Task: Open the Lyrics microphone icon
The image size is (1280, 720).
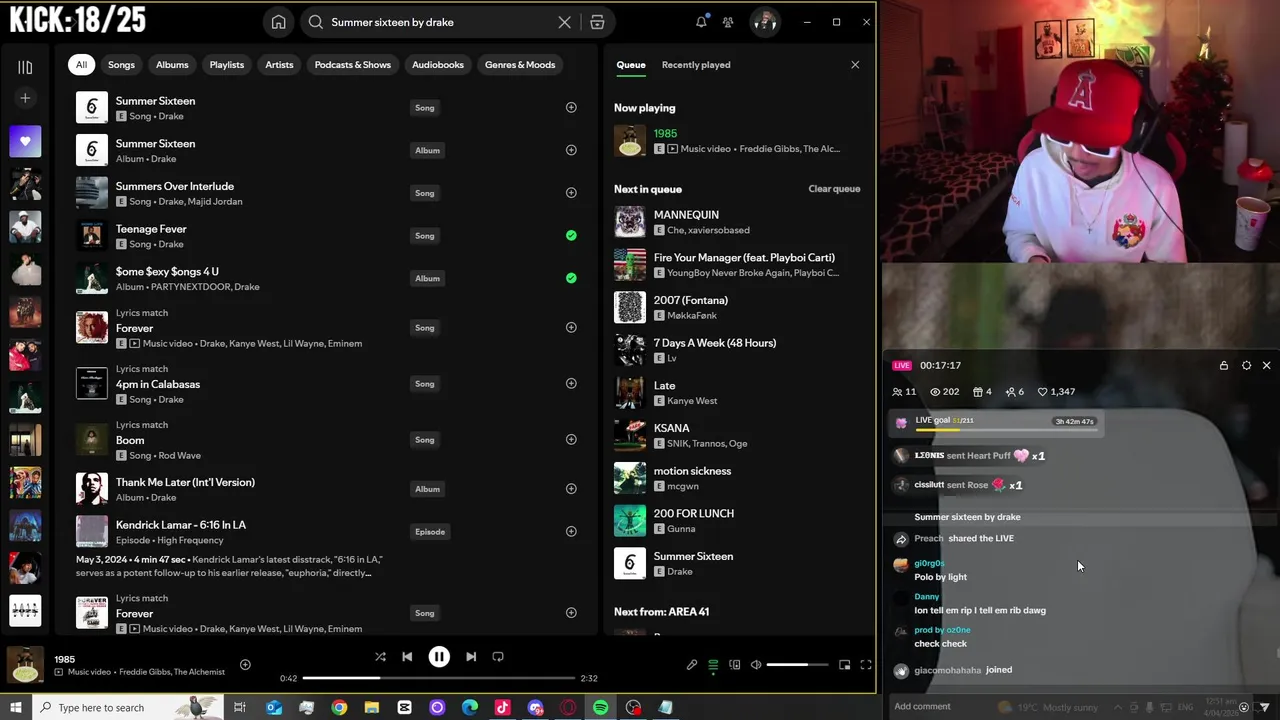Action: point(691,665)
